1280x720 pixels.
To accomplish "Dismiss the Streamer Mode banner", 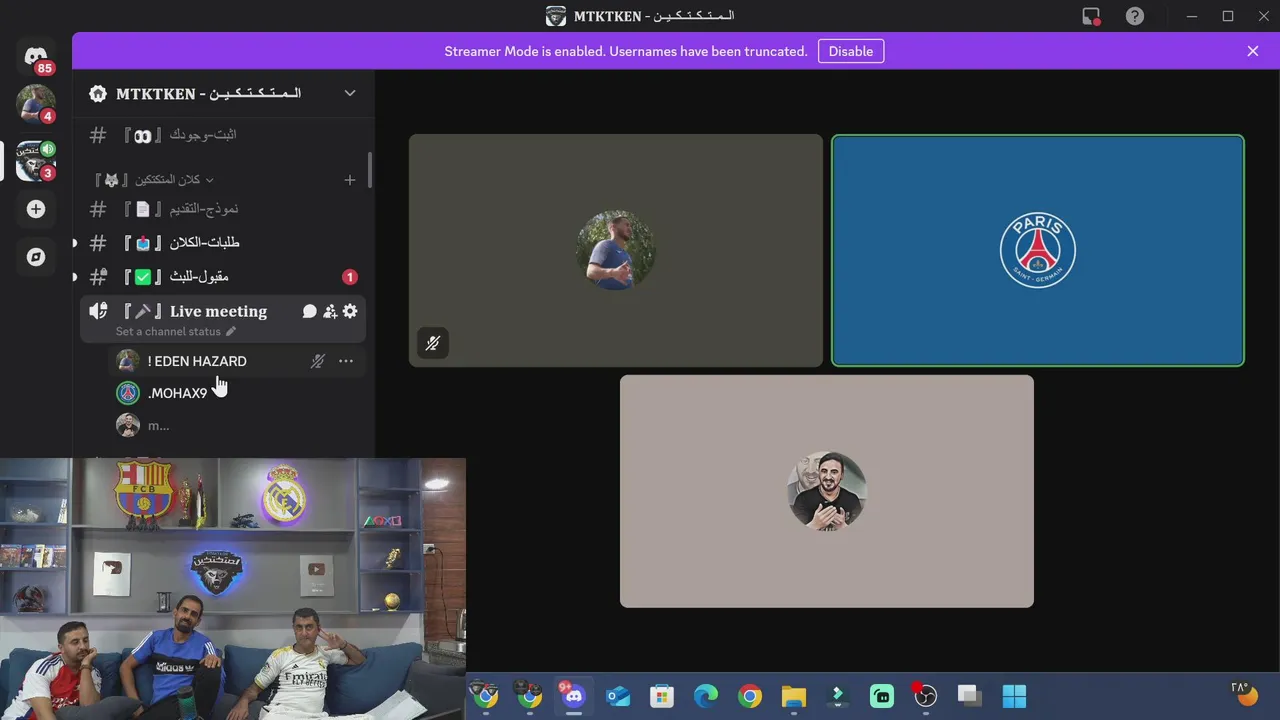I will (x=1253, y=51).
